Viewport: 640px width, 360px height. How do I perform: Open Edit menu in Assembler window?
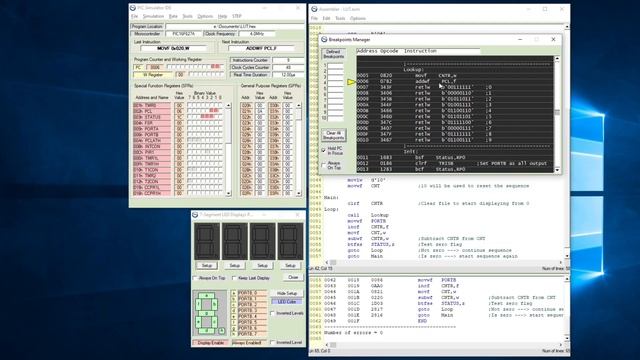[x=326, y=18]
